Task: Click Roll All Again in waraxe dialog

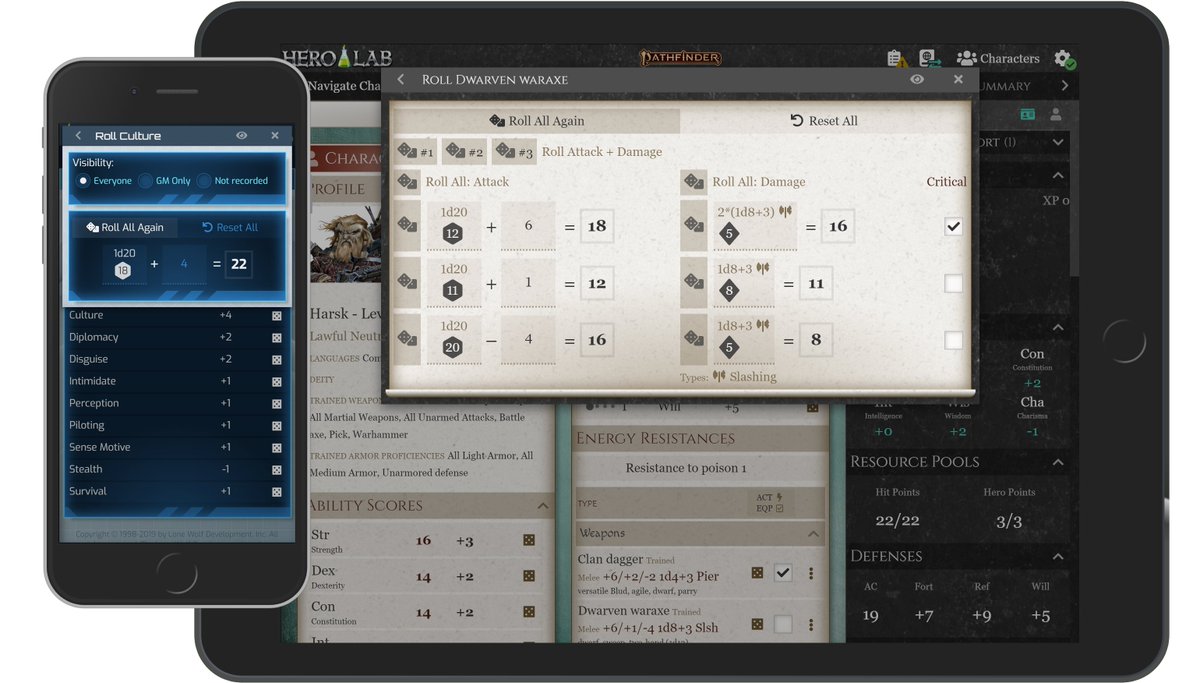Action: [x=536, y=121]
